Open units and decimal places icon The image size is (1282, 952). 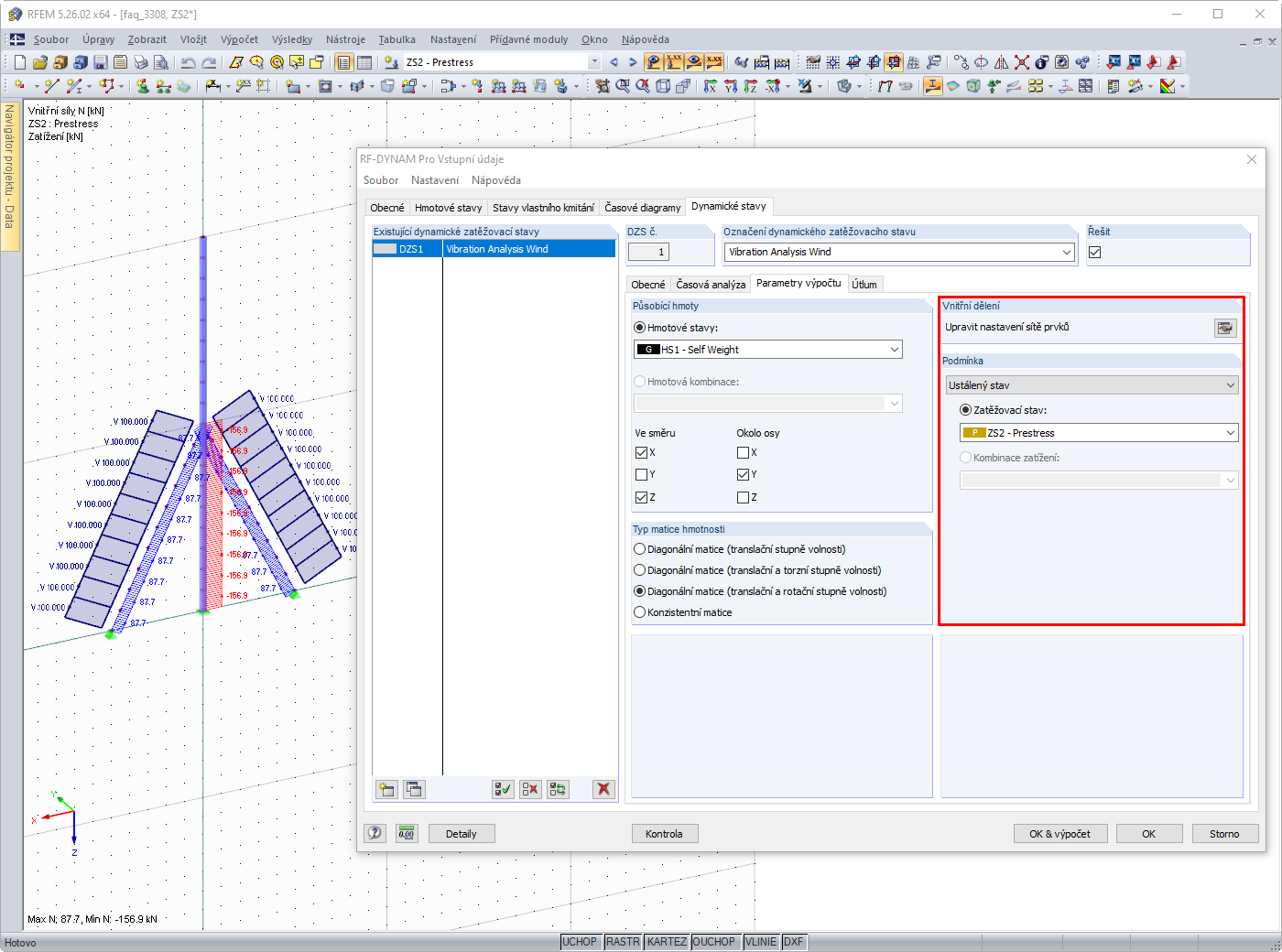pos(407,833)
